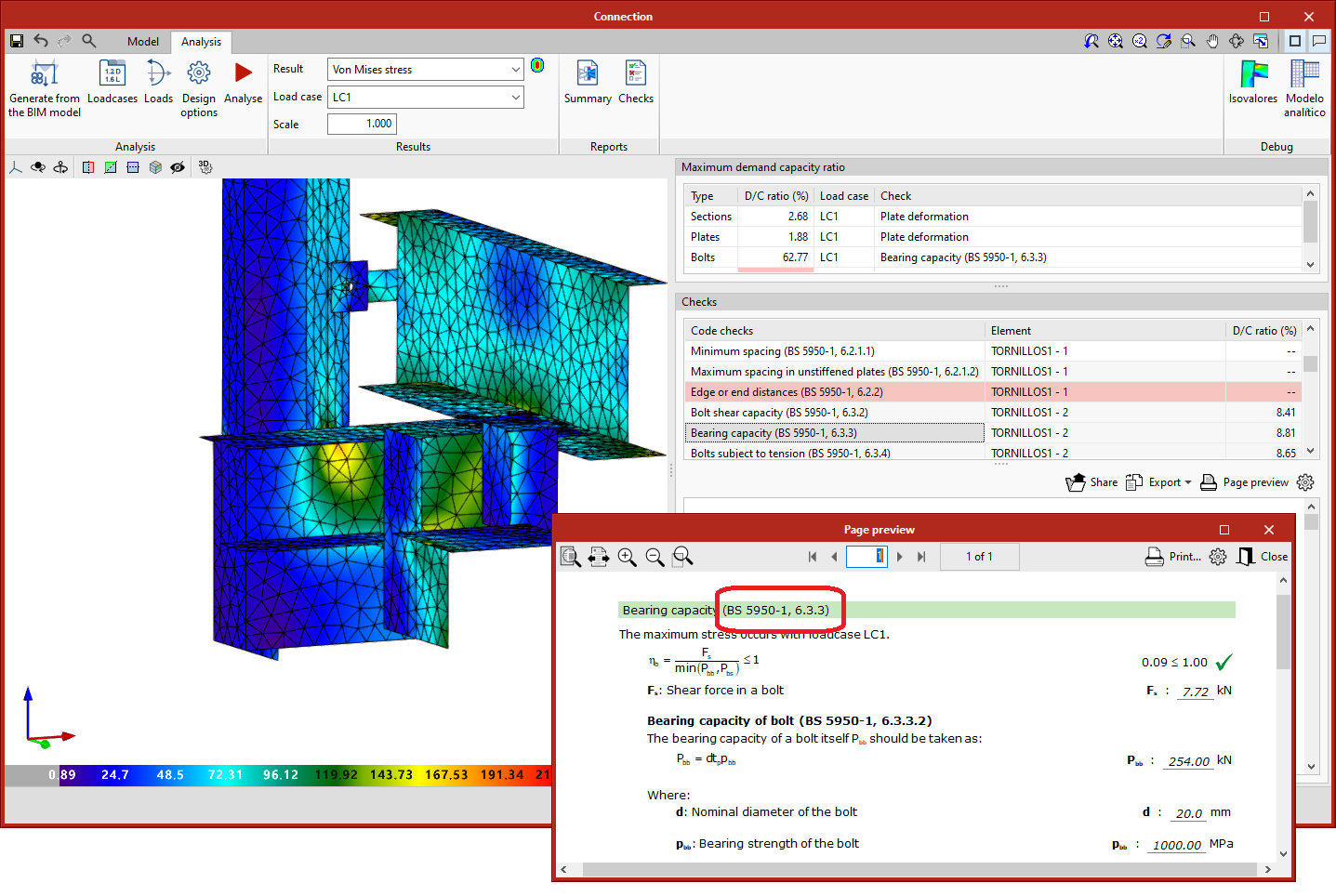Undo the last action
This screenshot has height=896, width=1336.
point(41,41)
